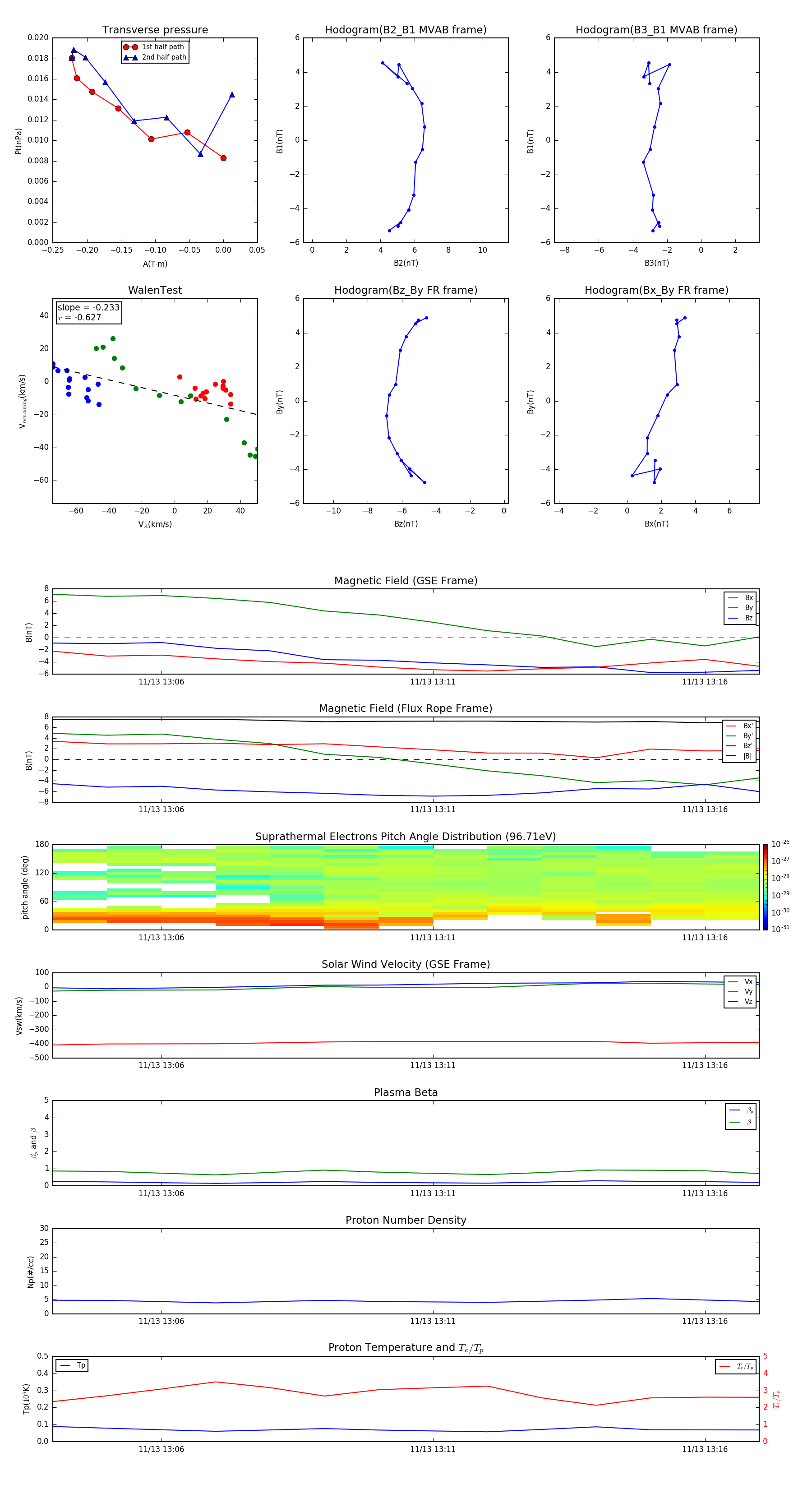This screenshot has width=812, height=1489.
Task: Click the 'pitch angle (deg)' axis label
Action: pos(25,887)
